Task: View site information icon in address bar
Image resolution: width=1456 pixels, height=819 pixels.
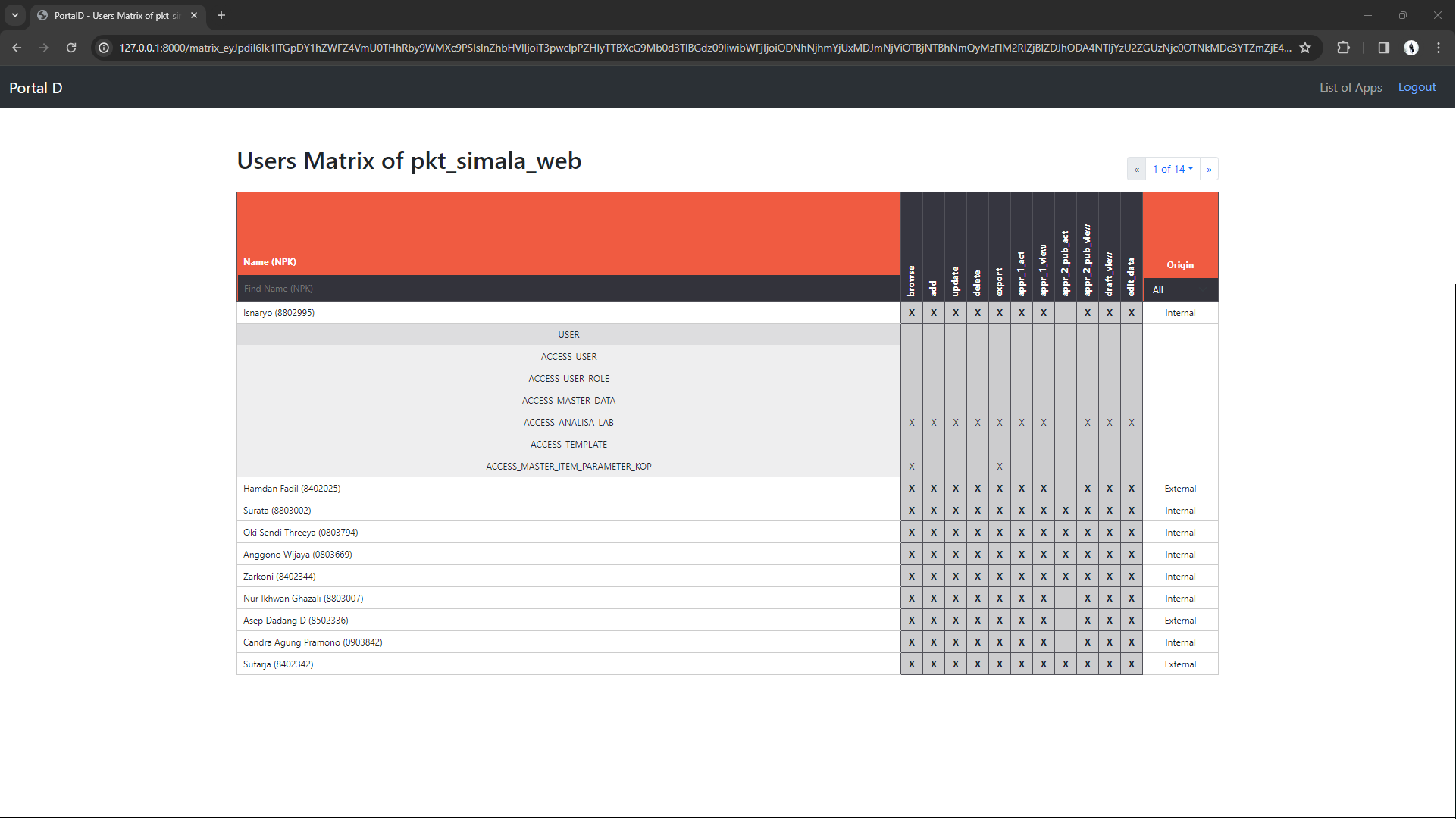Action: (105, 48)
